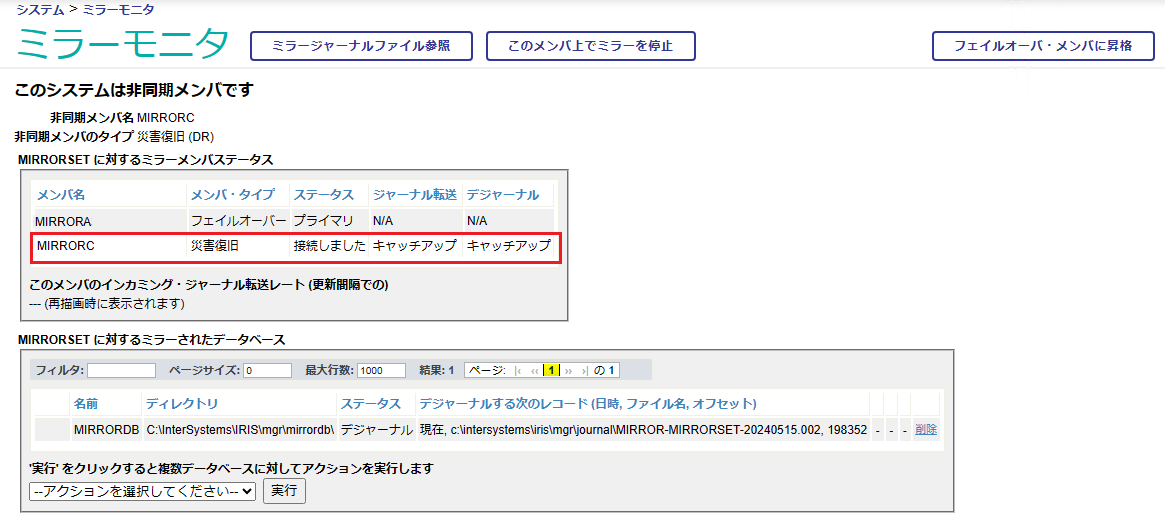This screenshot has height=525, width=1165.
Task: Click the システム breadcrumb link
Action: pos(40,9)
